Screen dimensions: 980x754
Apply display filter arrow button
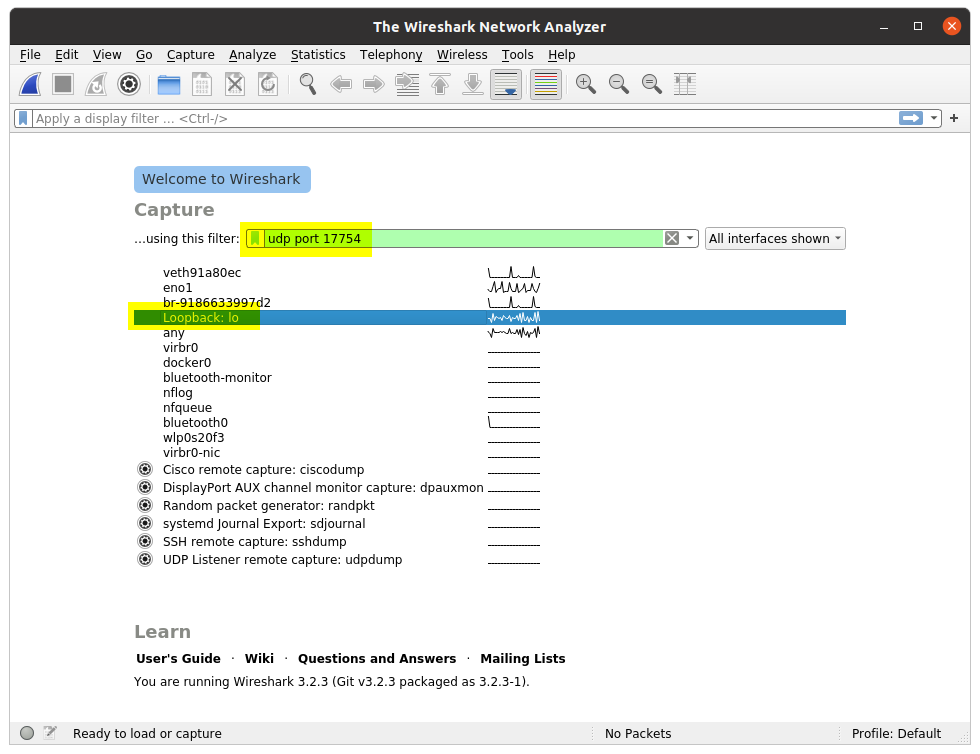tap(911, 118)
